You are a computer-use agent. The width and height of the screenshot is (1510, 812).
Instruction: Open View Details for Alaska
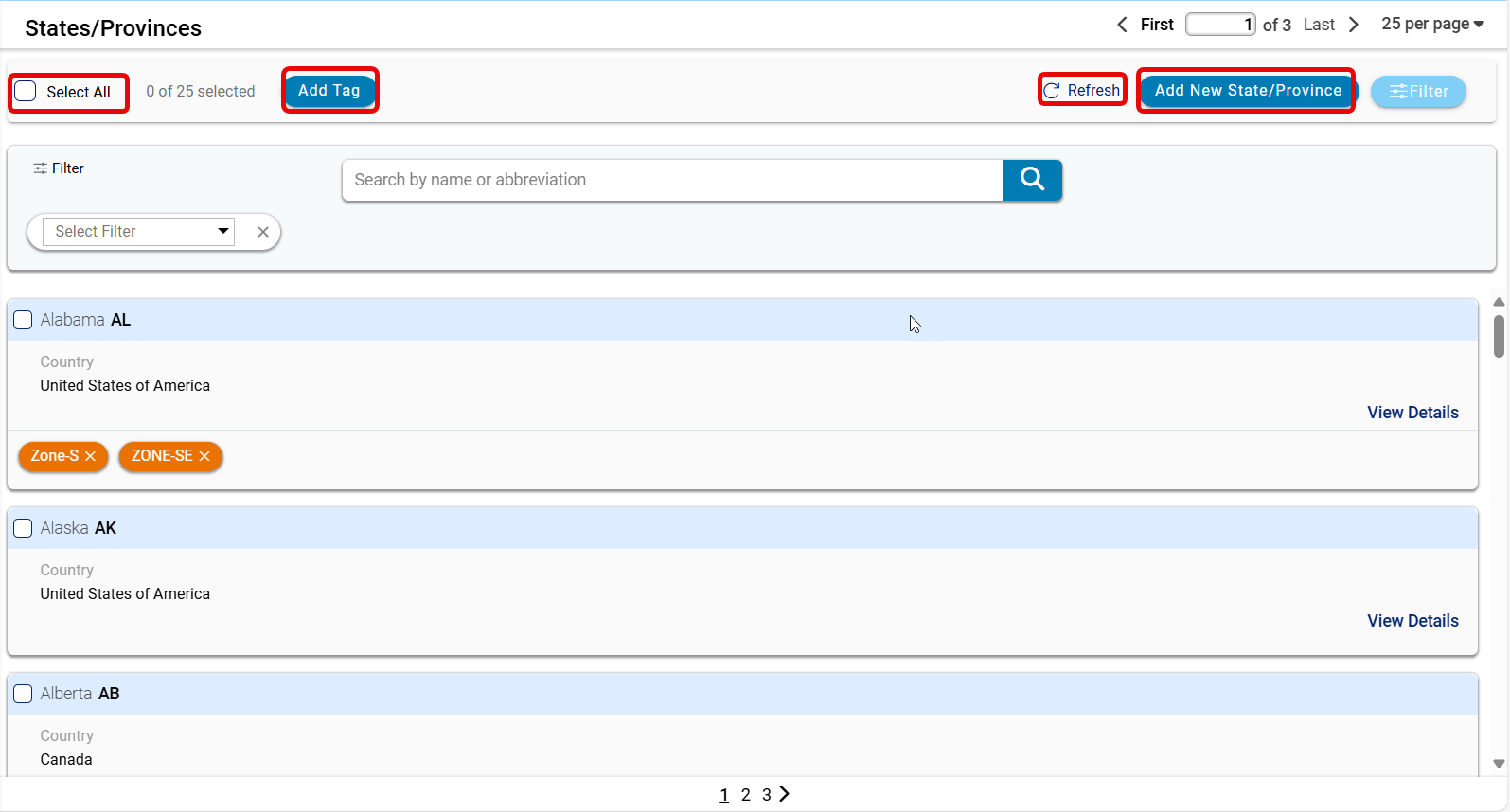pos(1412,621)
